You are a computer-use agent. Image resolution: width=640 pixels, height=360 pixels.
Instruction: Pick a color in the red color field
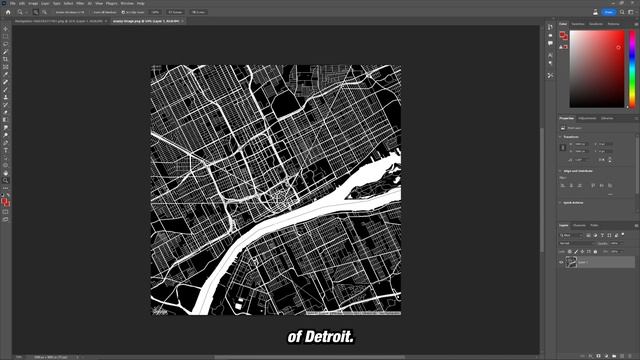pyautogui.click(x=597, y=69)
